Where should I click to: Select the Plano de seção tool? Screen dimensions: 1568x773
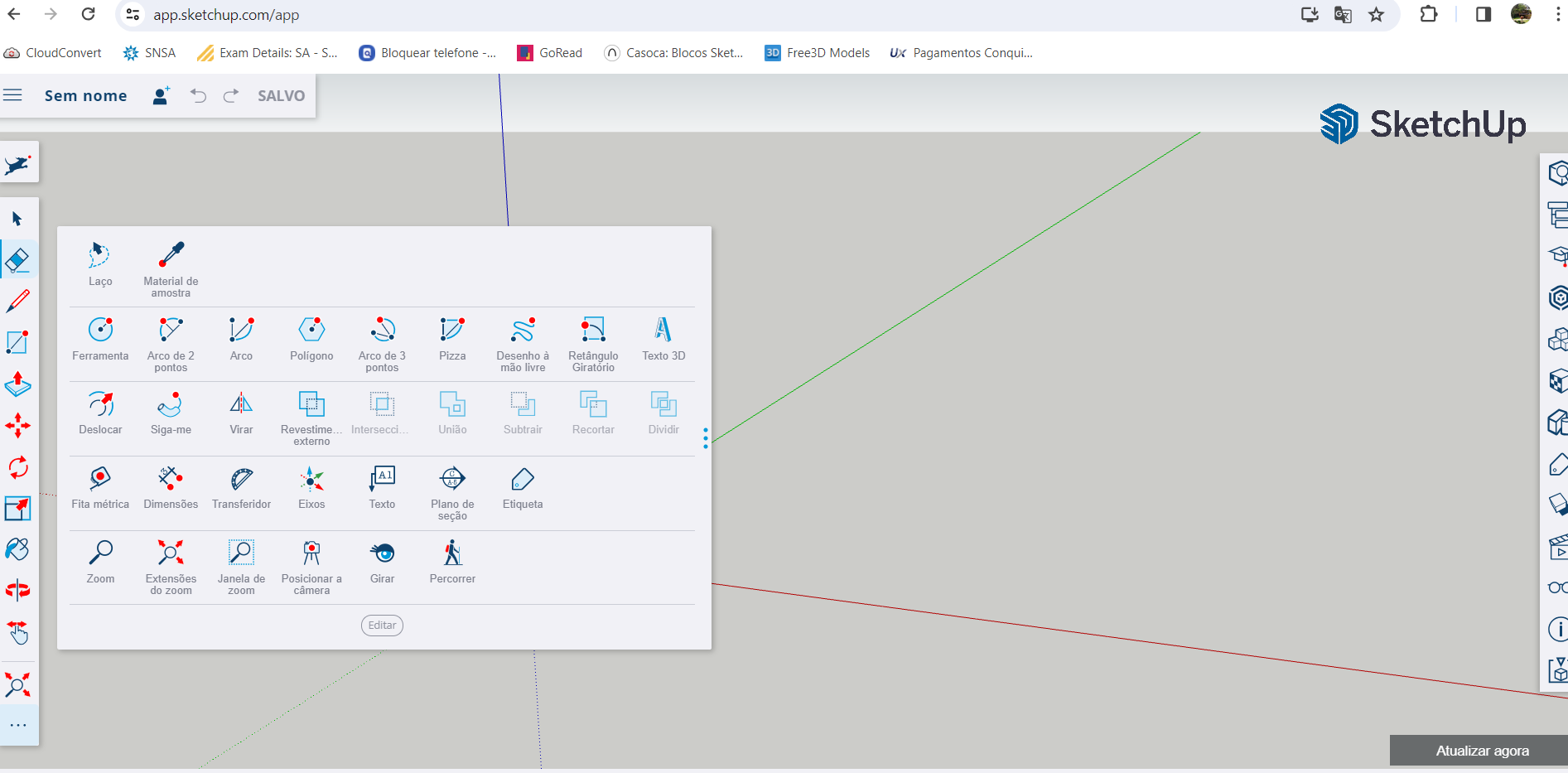(452, 492)
